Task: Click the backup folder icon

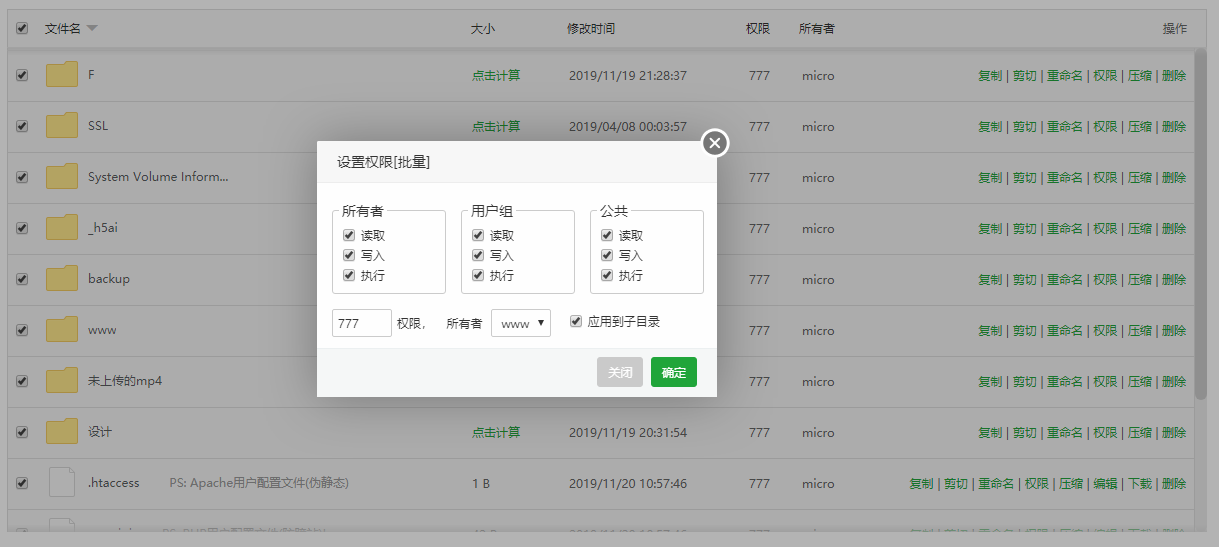Action: pyautogui.click(x=62, y=279)
